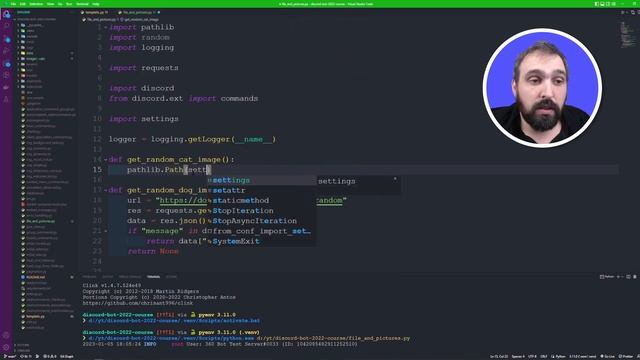Open the Source Control view
Image resolution: width=640 pixels, height=360 pixels.
pos(6,39)
